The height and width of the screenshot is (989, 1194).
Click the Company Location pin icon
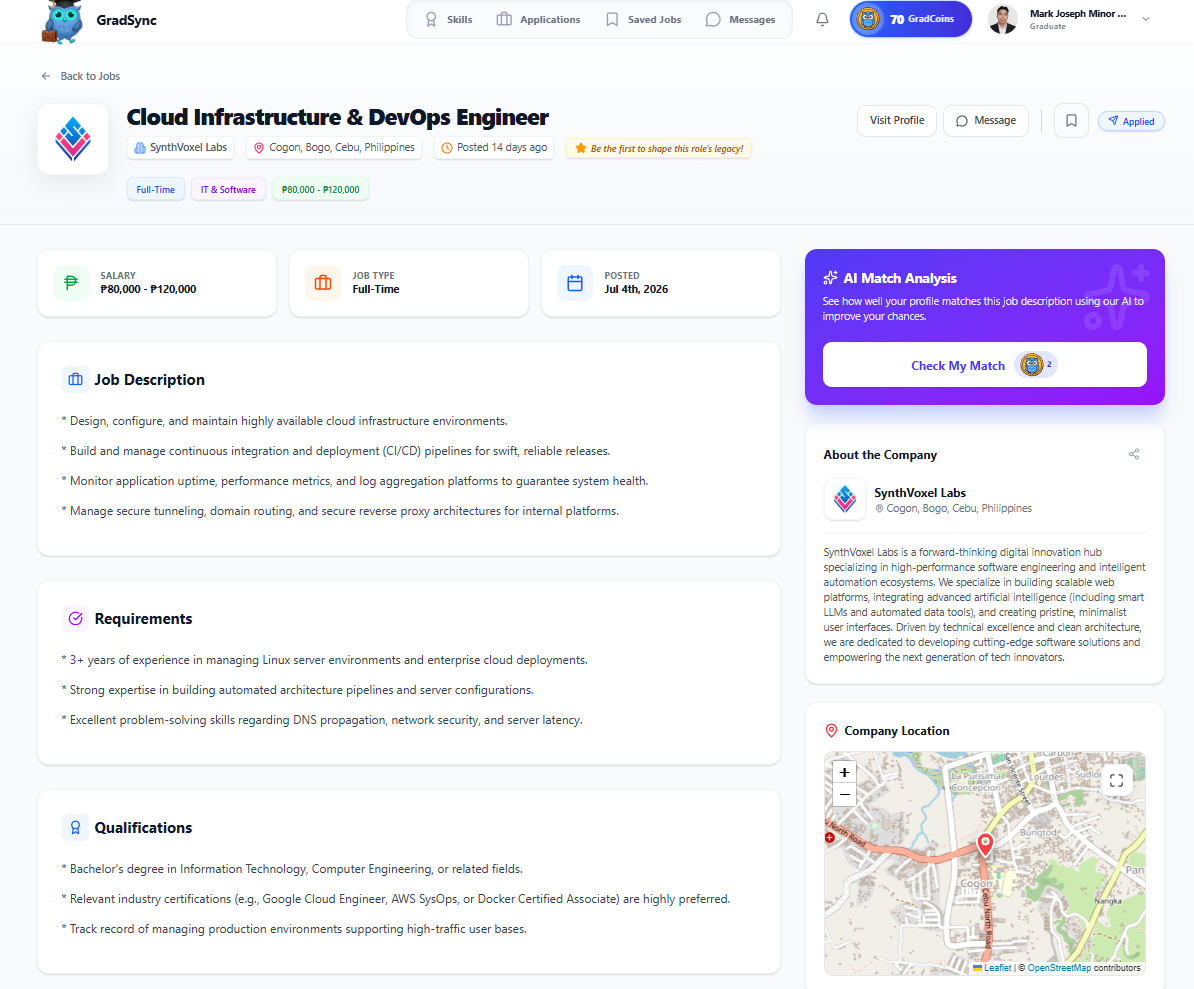[x=831, y=731]
